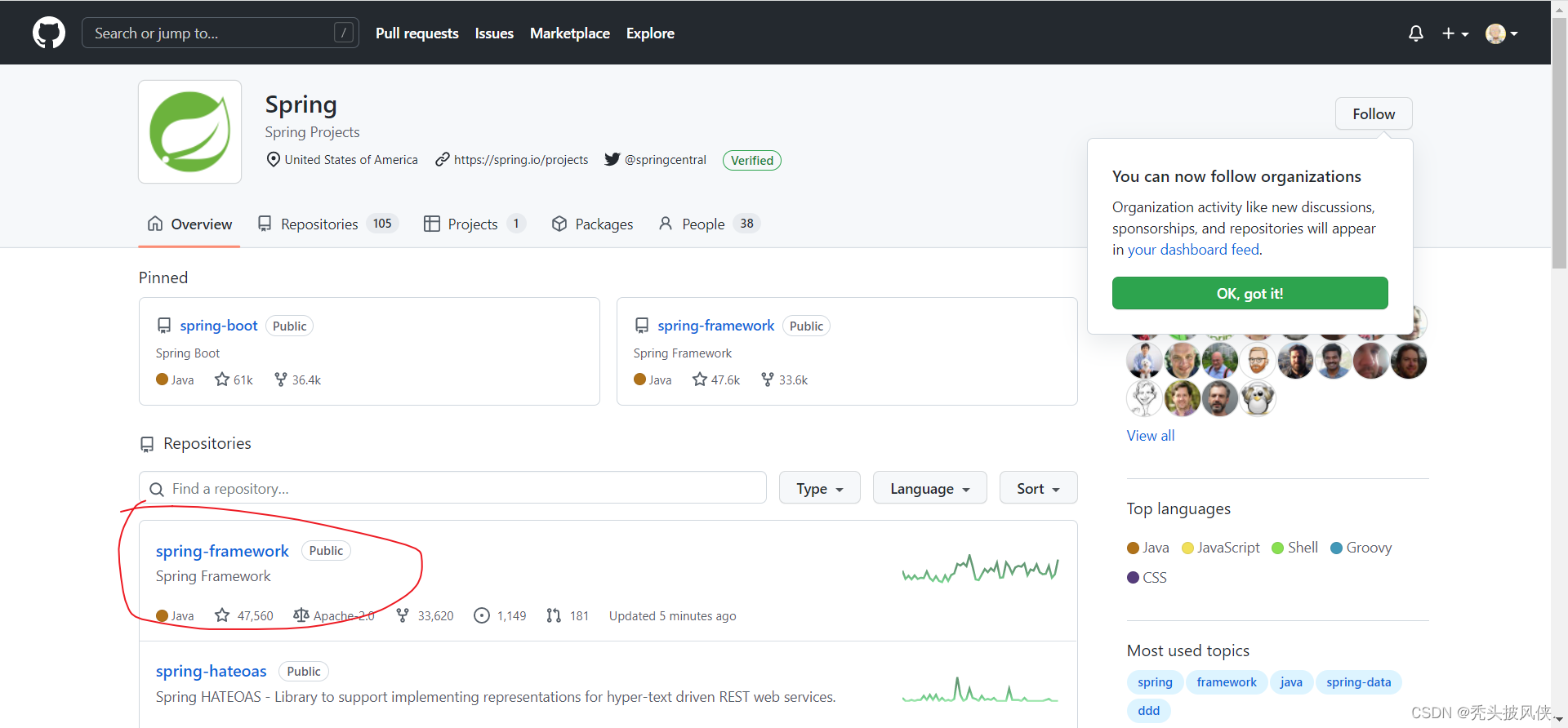Image resolution: width=1568 pixels, height=728 pixels.
Task: Click the spring-hateoas activity graph
Action: click(x=980, y=690)
